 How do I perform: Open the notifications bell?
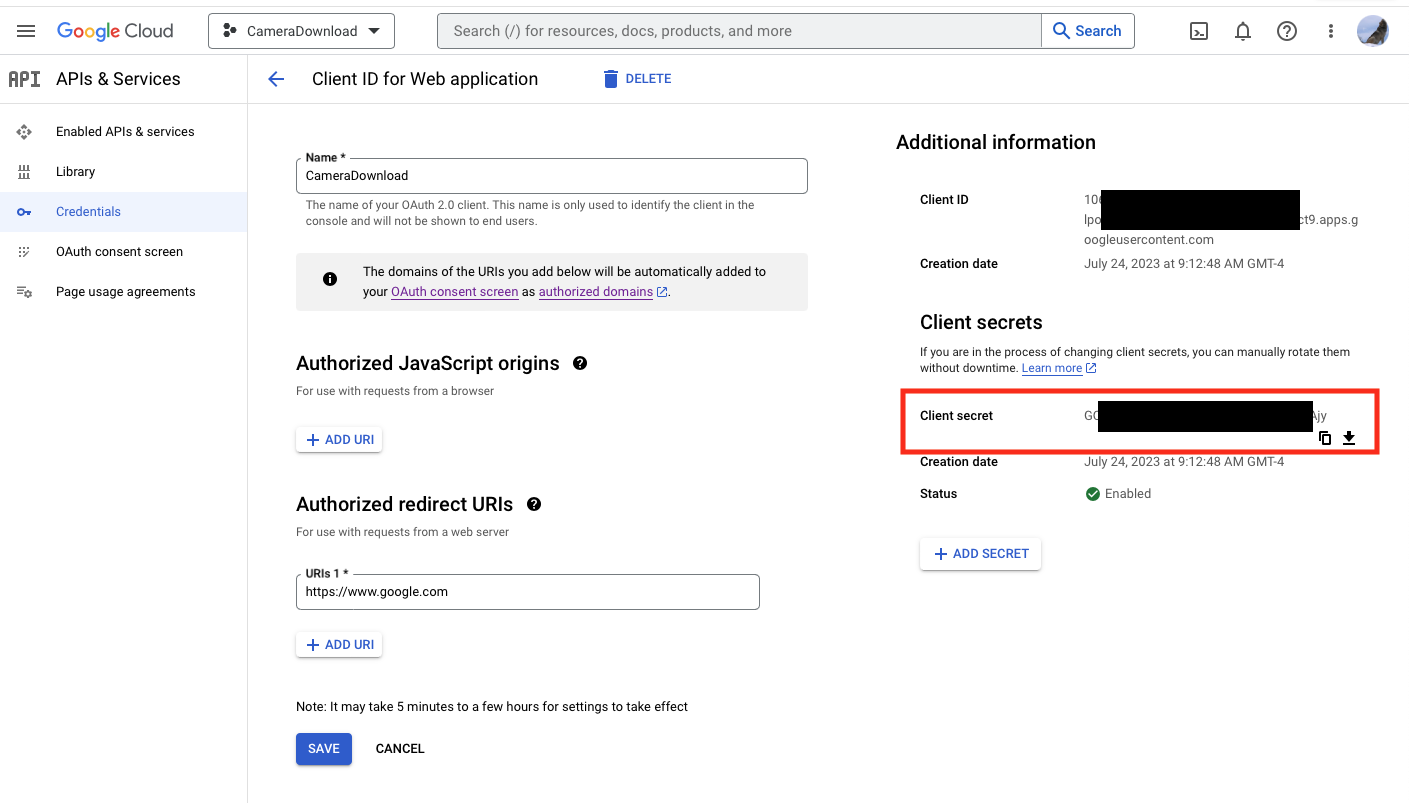[1243, 31]
